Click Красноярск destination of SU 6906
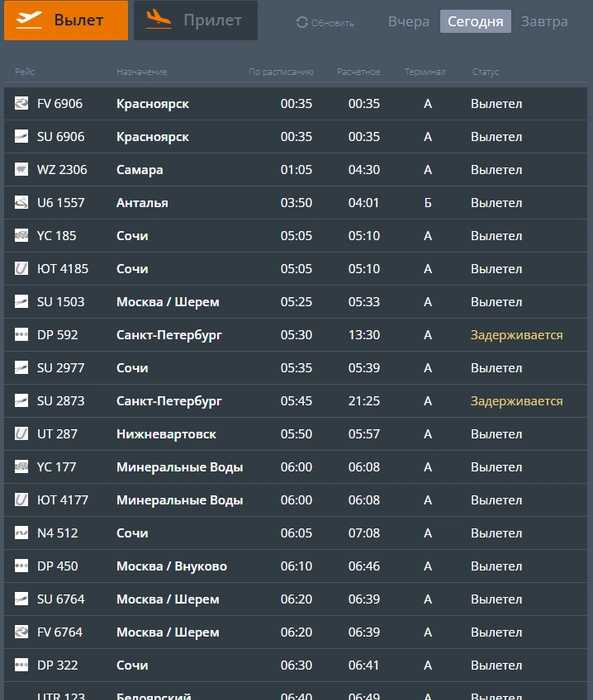593x700 pixels. [152, 137]
